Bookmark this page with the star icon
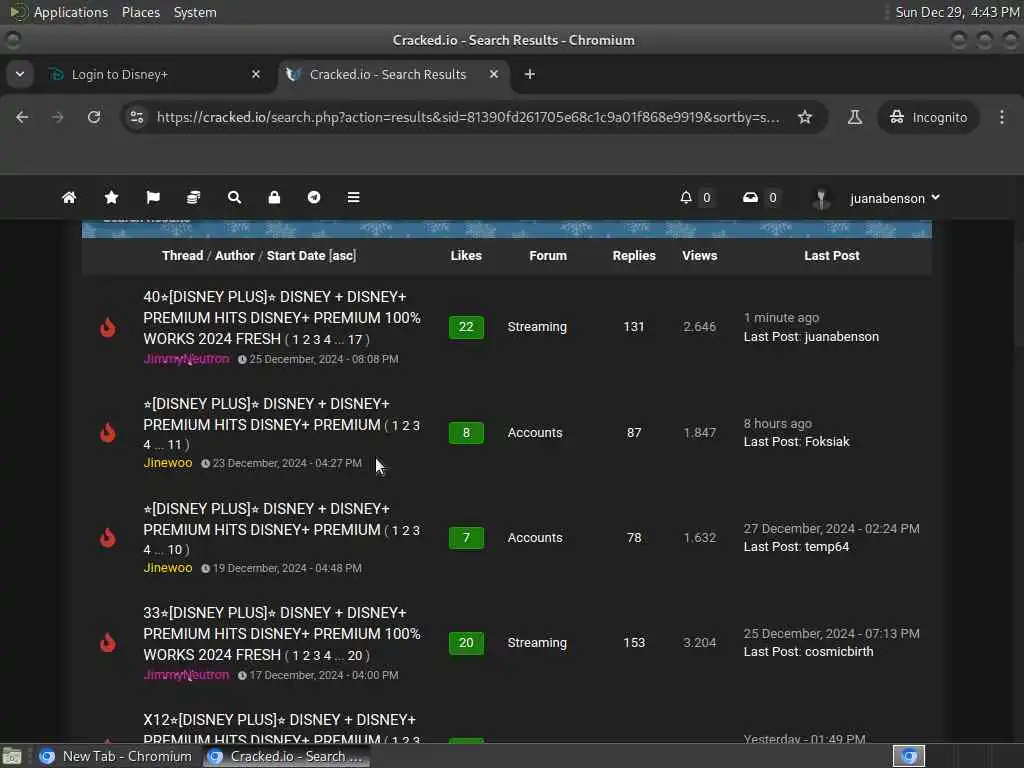Image resolution: width=1024 pixels, height=768 pixels. (805, 118)
